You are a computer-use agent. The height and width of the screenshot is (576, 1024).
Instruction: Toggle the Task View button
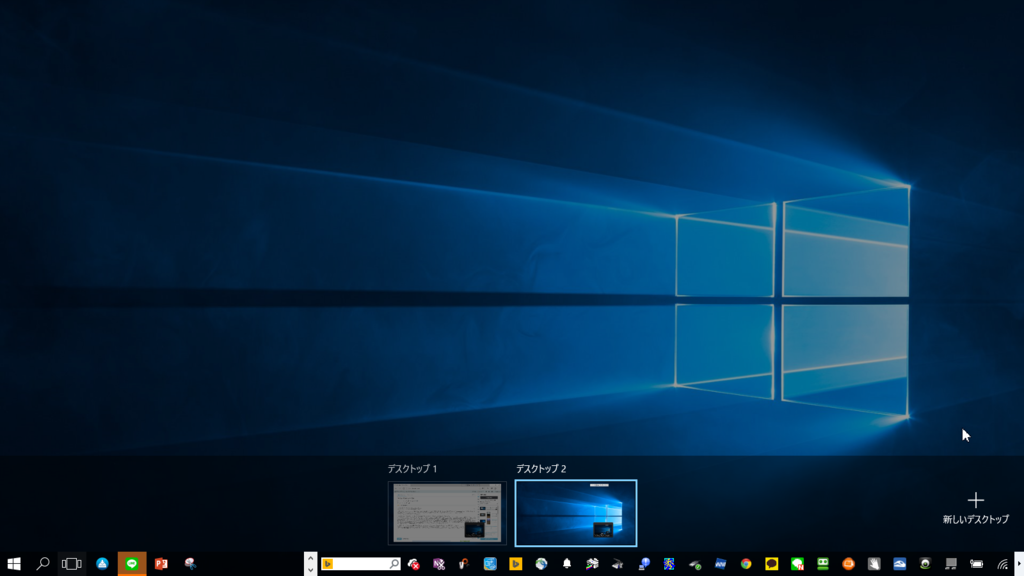[x=71, y=564]
